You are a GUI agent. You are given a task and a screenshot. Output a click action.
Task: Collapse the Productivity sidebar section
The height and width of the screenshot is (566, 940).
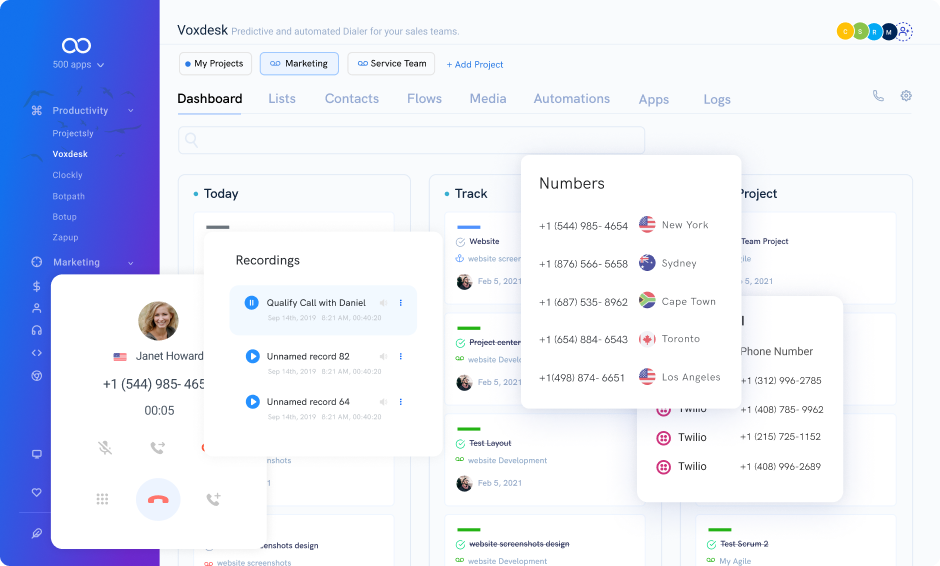[131, 111]
